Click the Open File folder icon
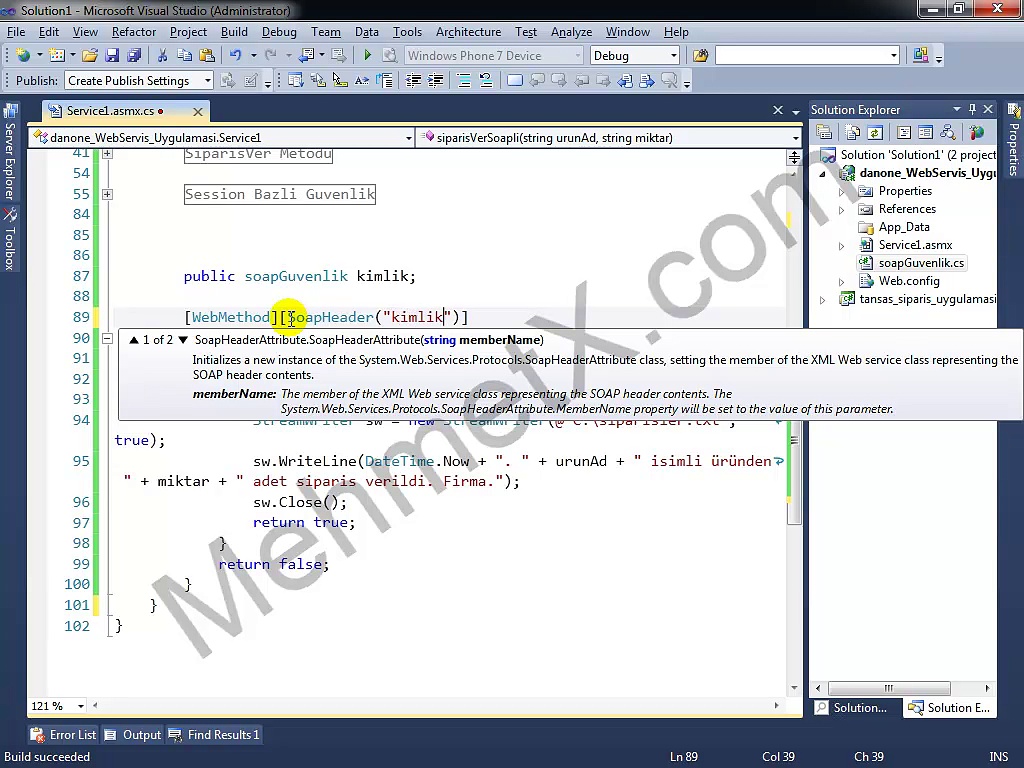 [89, 56]
